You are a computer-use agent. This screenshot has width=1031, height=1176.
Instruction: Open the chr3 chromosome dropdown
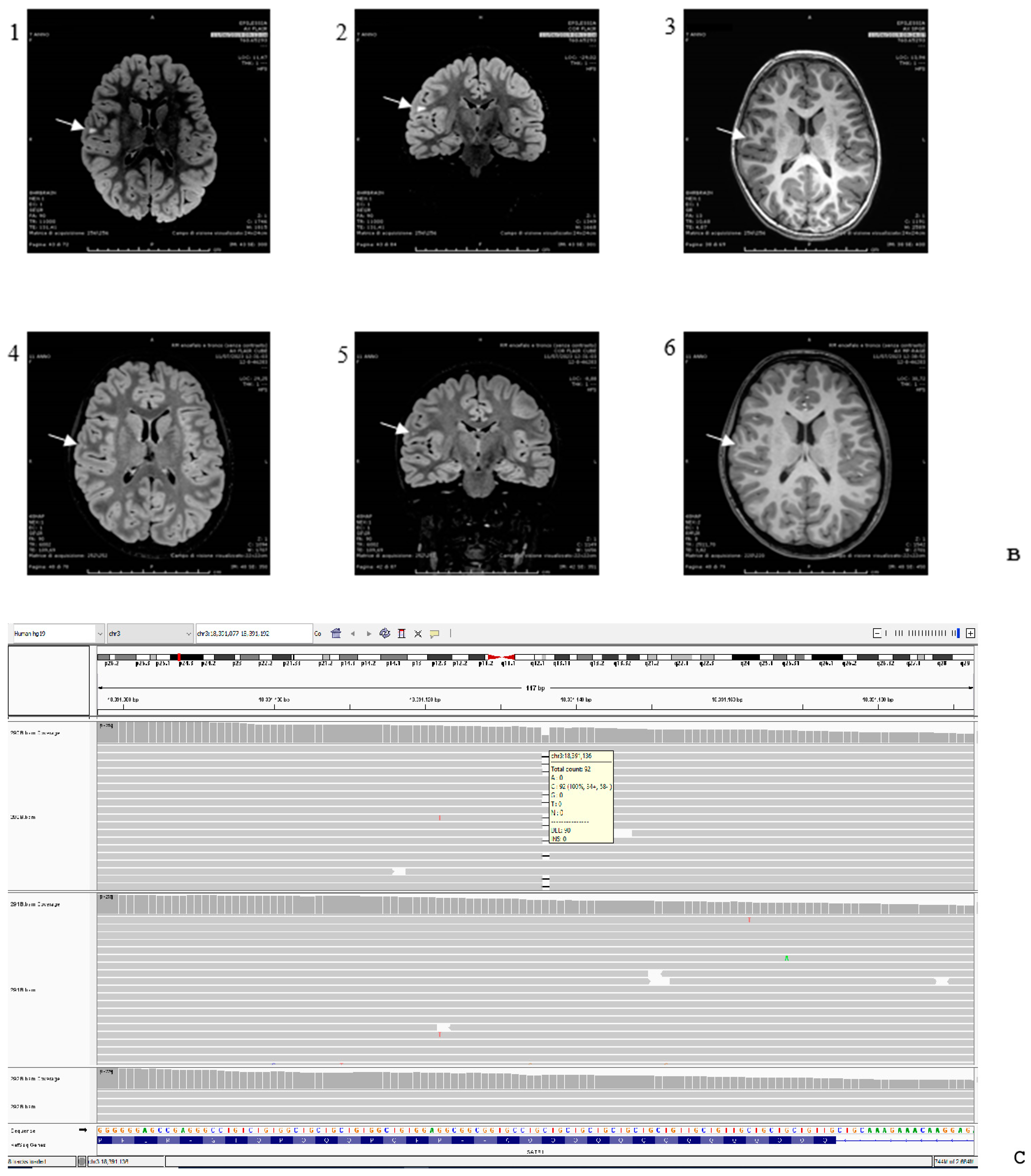150,634
